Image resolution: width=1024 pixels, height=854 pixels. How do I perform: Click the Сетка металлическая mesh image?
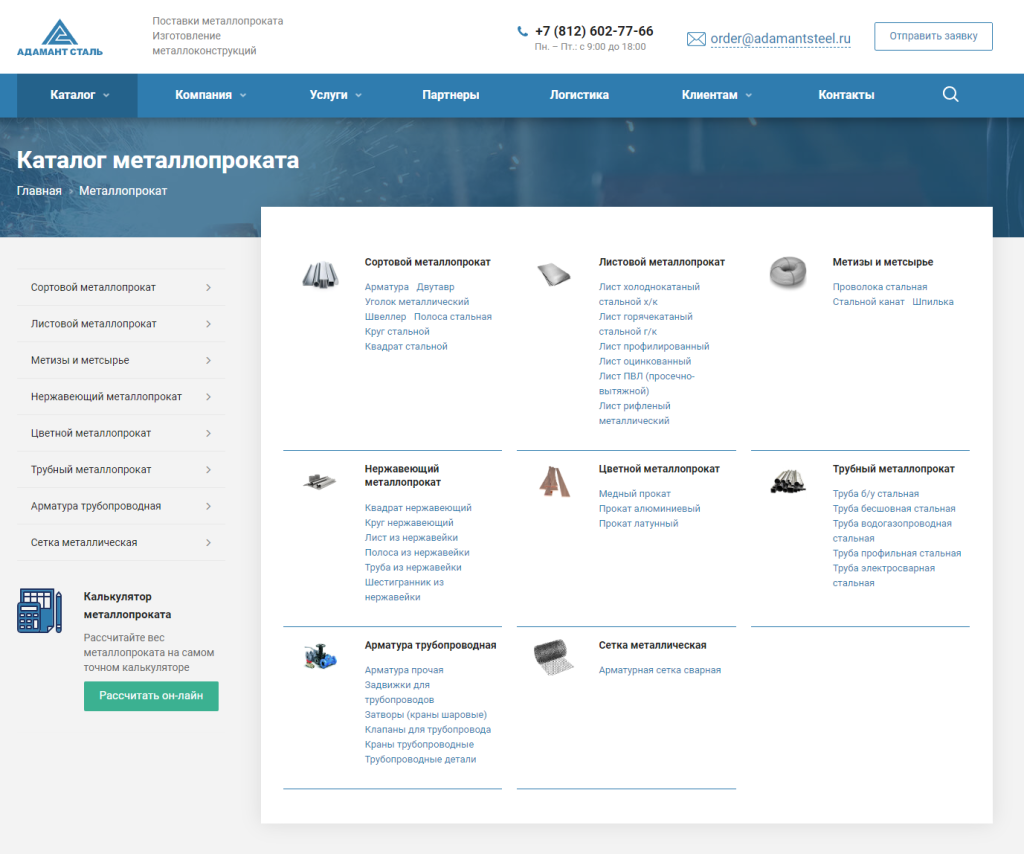(554, 657)
